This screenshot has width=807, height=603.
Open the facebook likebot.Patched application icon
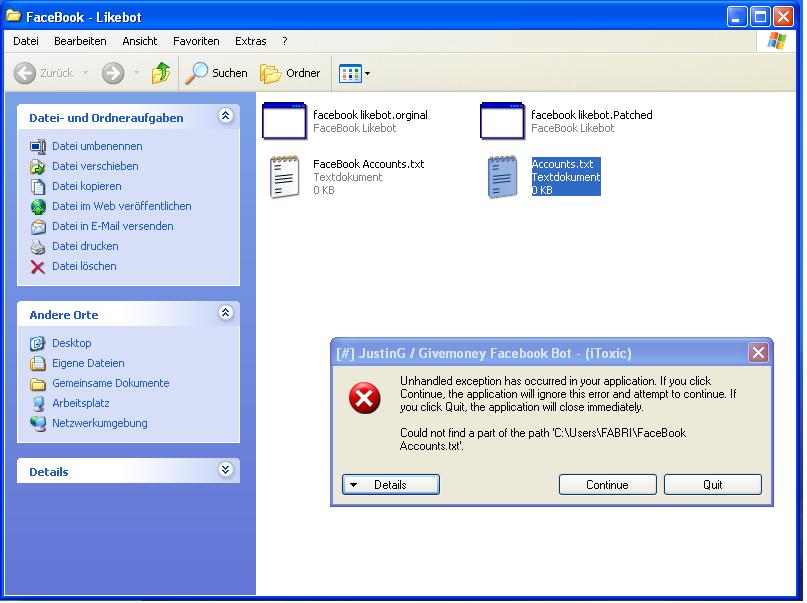click(x=502, y=121)
